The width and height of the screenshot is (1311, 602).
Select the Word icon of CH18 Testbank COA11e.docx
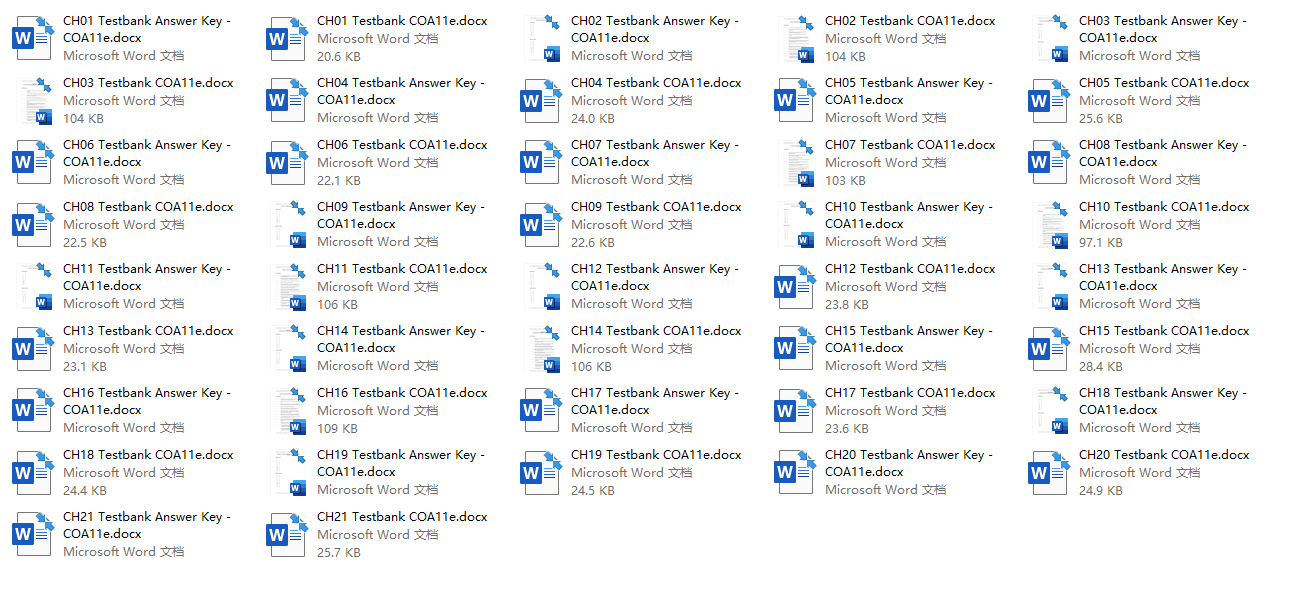(x=32, y=472)
